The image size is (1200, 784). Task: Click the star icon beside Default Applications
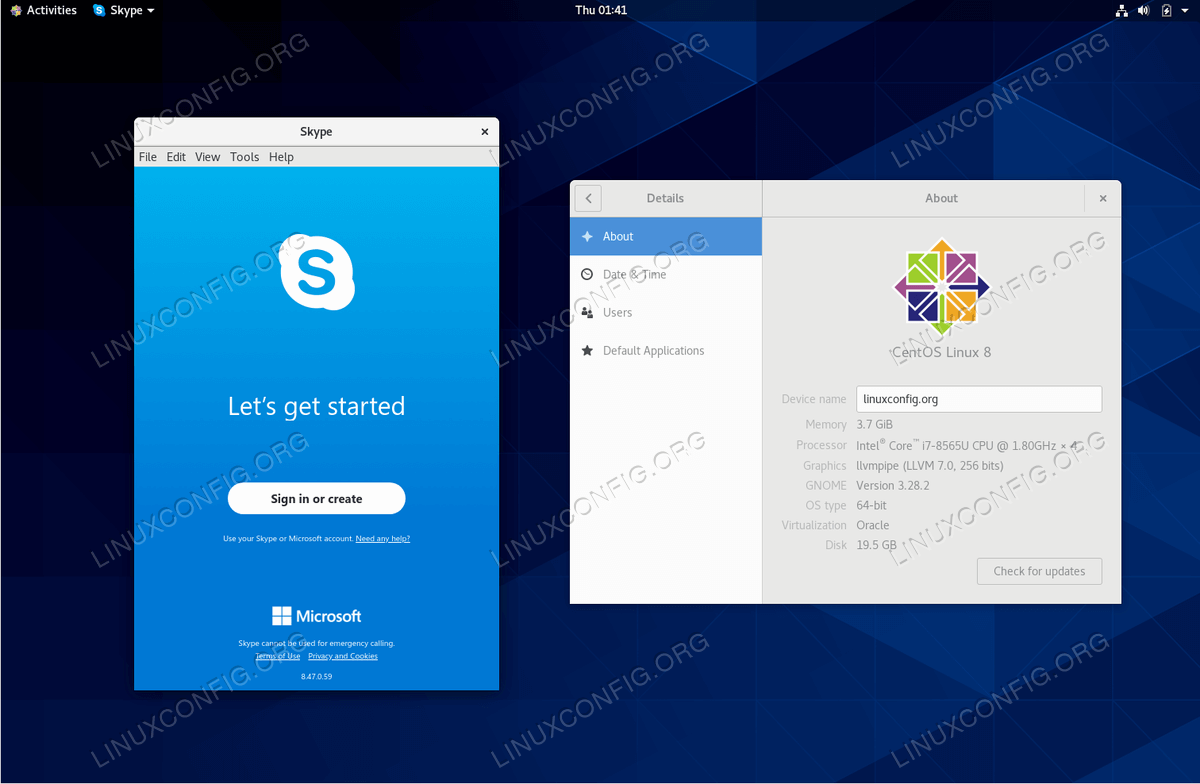coord(587,351)
